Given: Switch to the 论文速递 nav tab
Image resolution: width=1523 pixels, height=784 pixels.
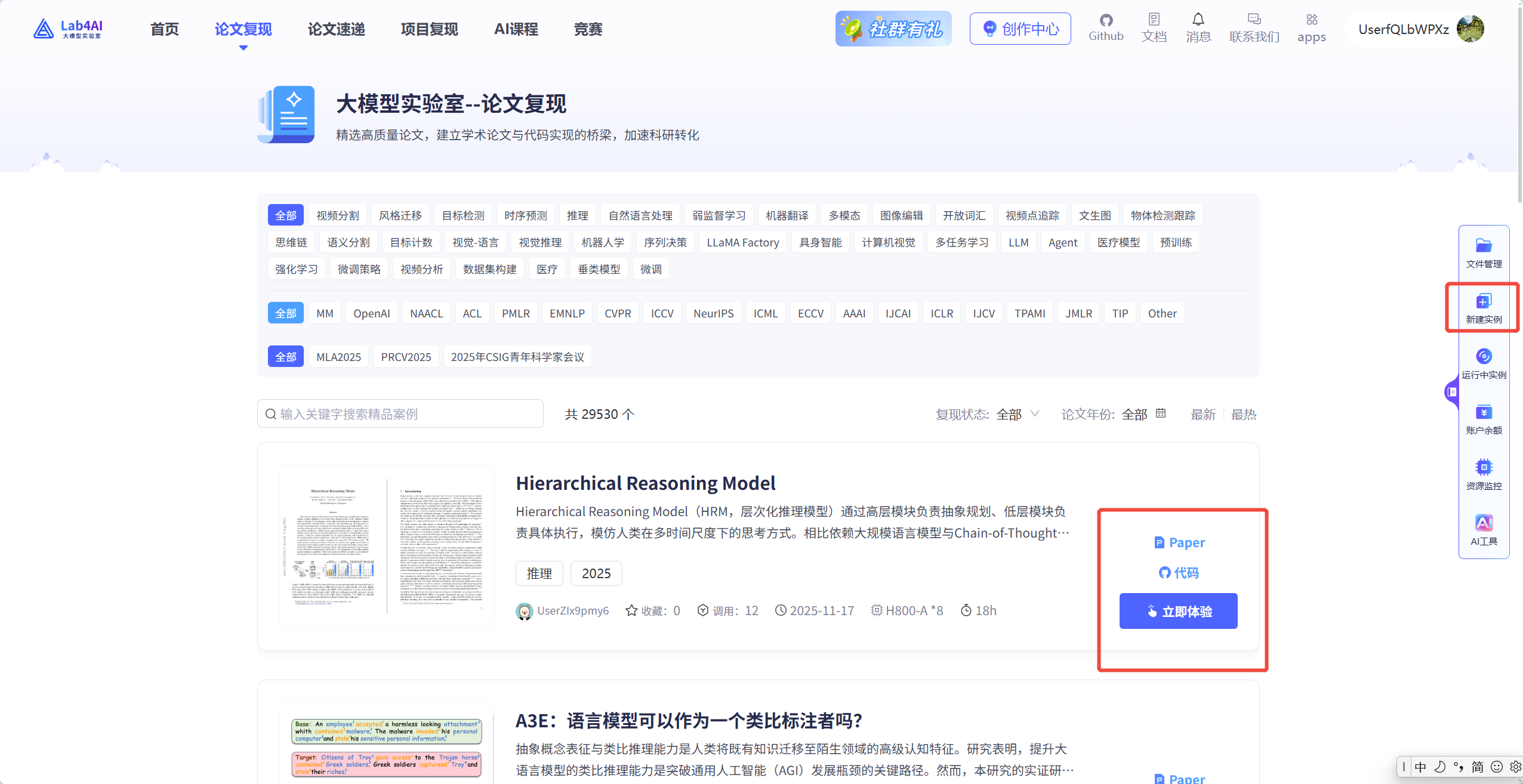Looking at the screenshot, I should (336, 29).
